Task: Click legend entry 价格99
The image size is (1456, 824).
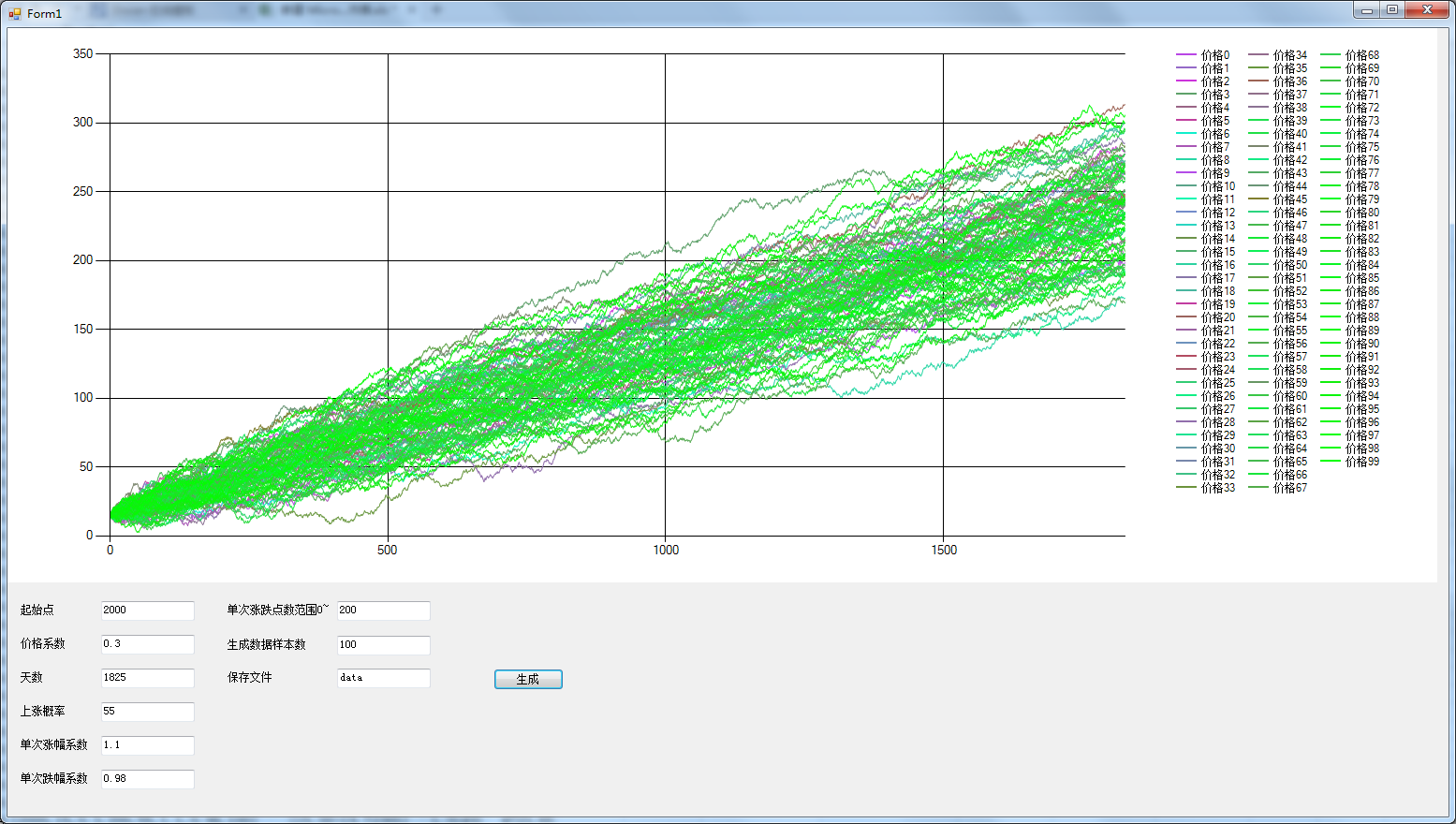Action: (x=1350, y=462)
